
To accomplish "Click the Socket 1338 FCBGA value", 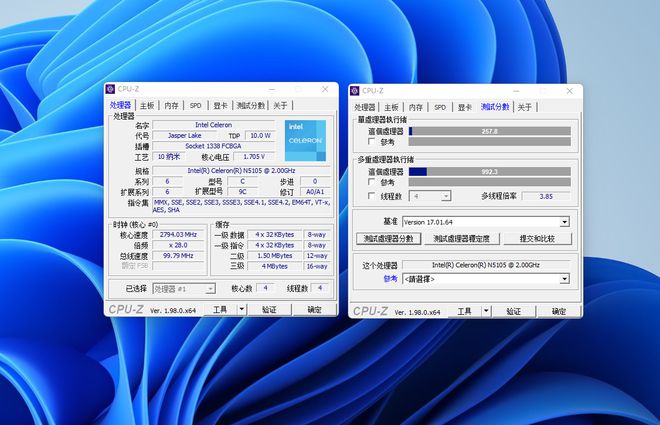I will pyautogui.click(x=213, y=146).
